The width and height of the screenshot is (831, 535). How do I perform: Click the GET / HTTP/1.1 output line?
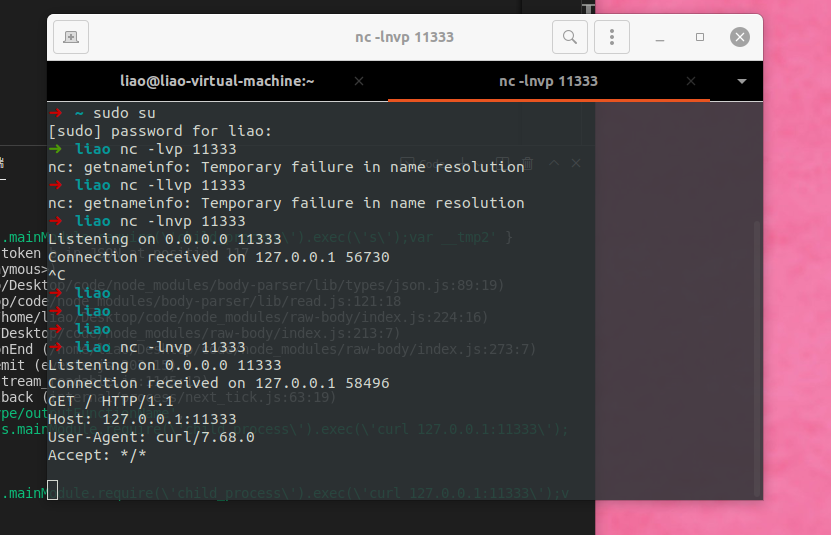pyautogui.click(x=110, y=401)
